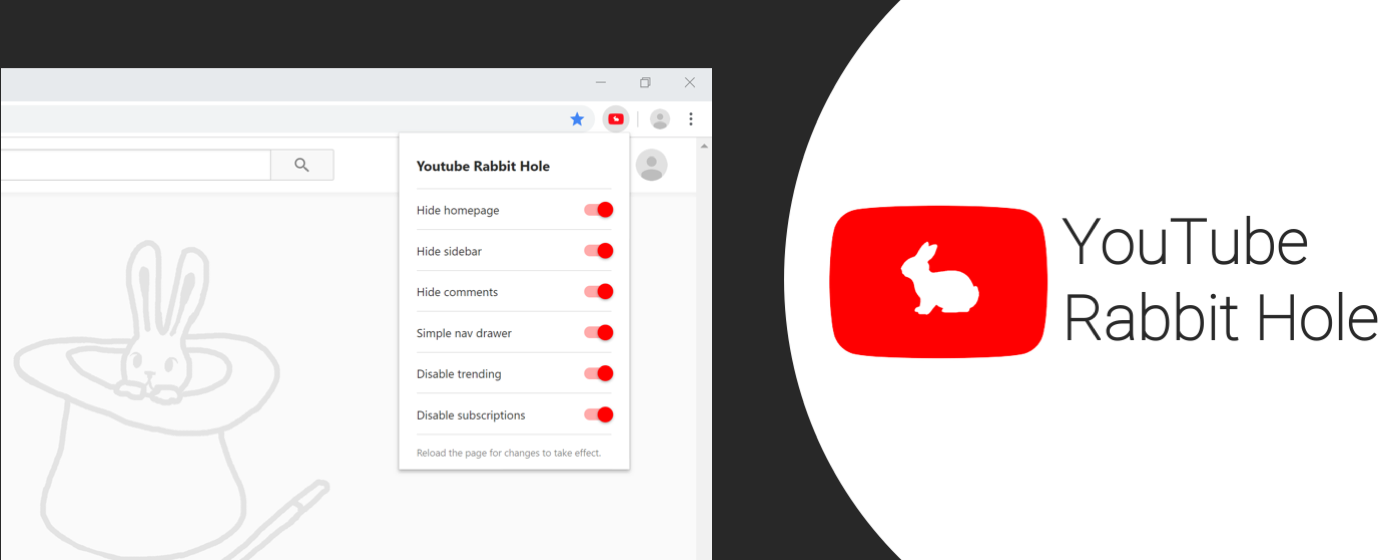
Task: Click the 'Hide homepage' label
Action: click(x=458, y=210)
